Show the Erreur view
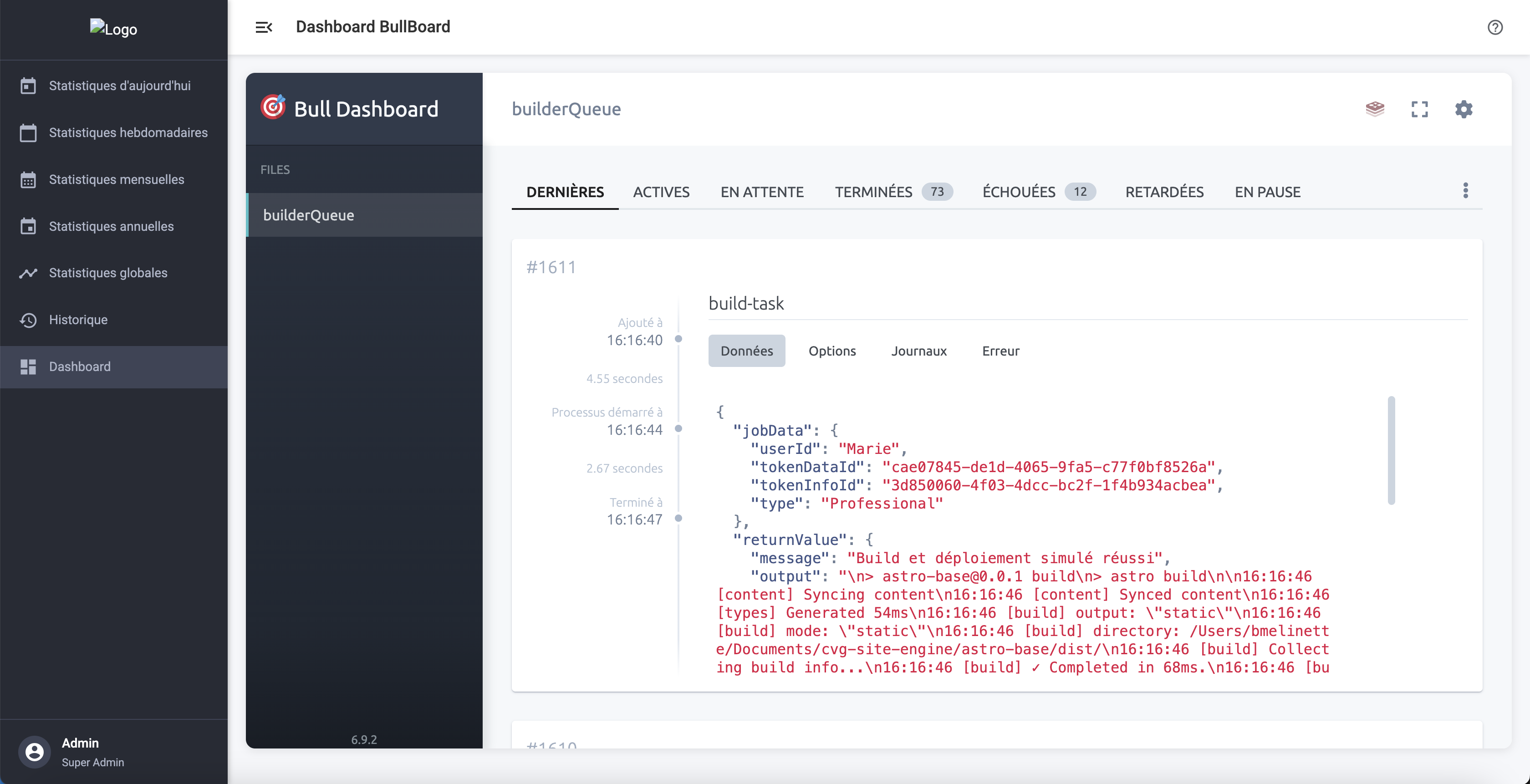This screenshot has width=1530, height=784. click(x=1000, y=351)
